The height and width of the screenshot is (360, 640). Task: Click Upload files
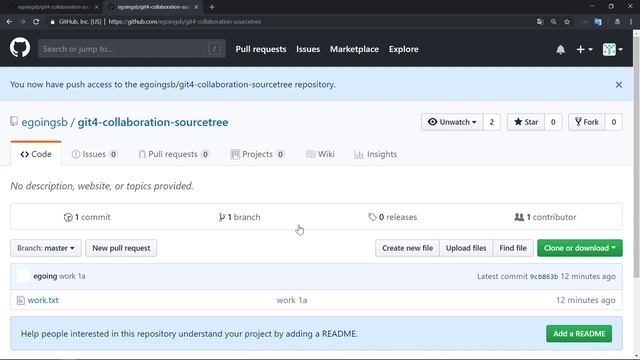(x=466, y=248)
